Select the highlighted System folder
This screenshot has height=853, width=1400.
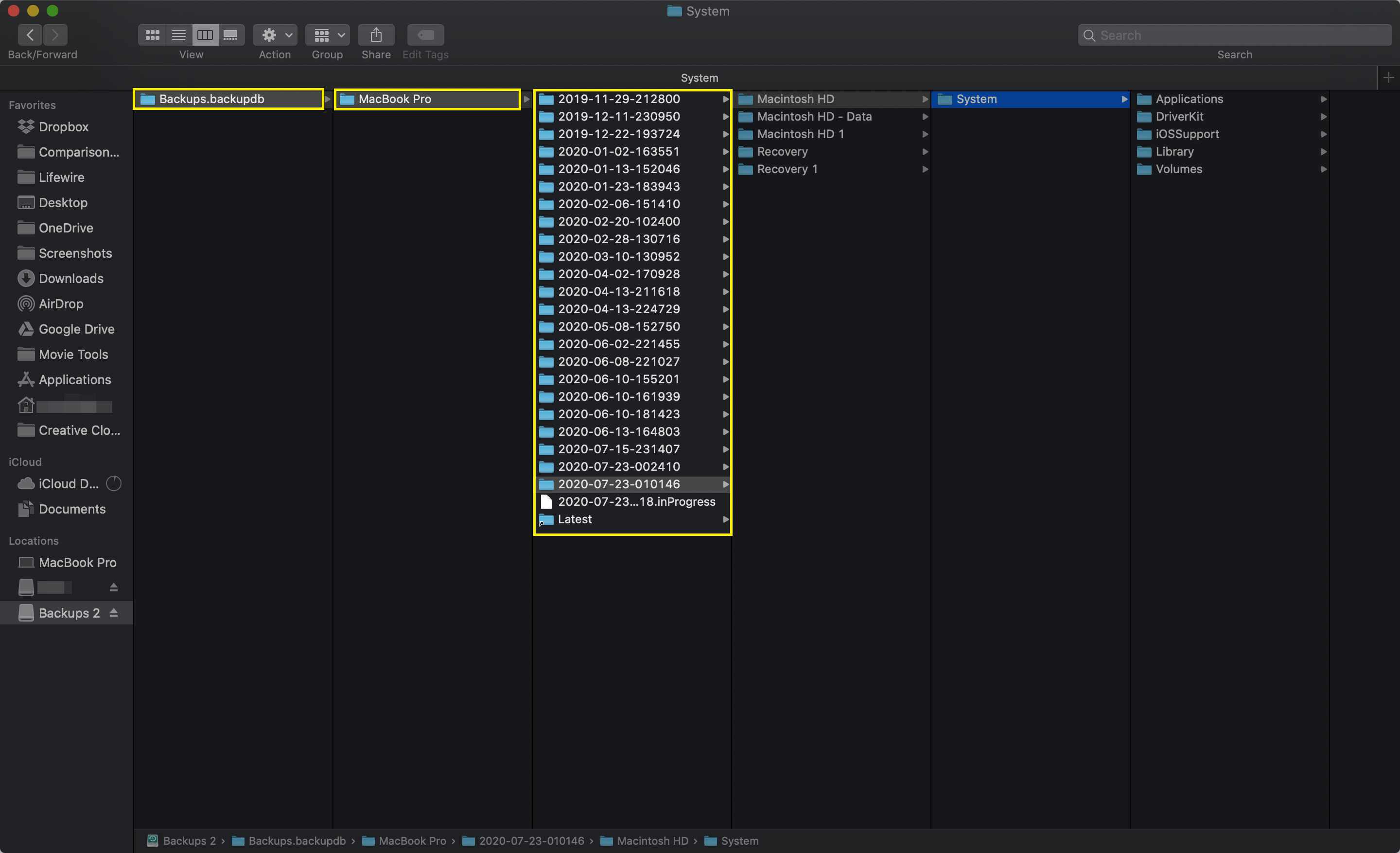tap(1030, 99)
